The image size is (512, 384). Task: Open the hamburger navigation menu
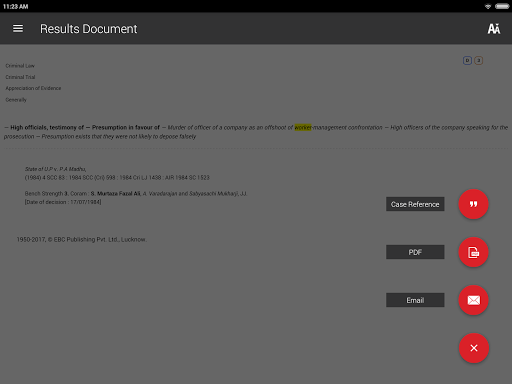18,29
